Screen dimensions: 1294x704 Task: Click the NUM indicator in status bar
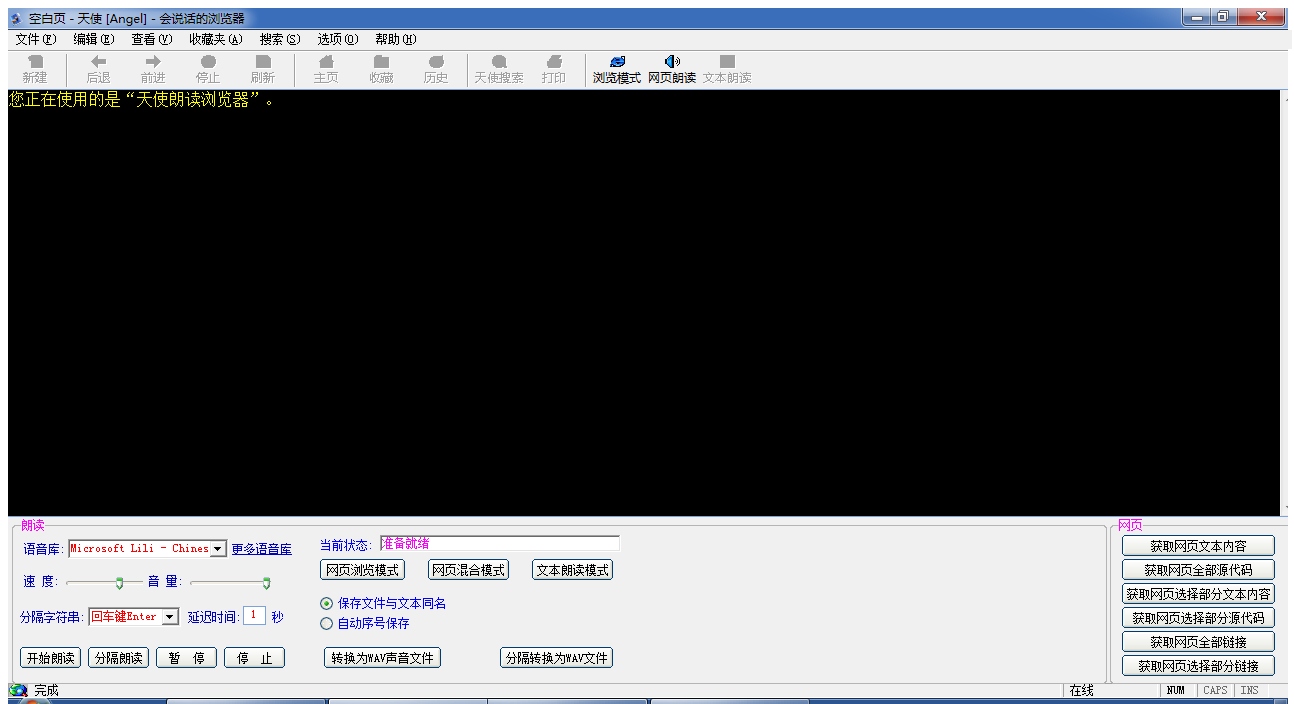[x=1176, y=691]
